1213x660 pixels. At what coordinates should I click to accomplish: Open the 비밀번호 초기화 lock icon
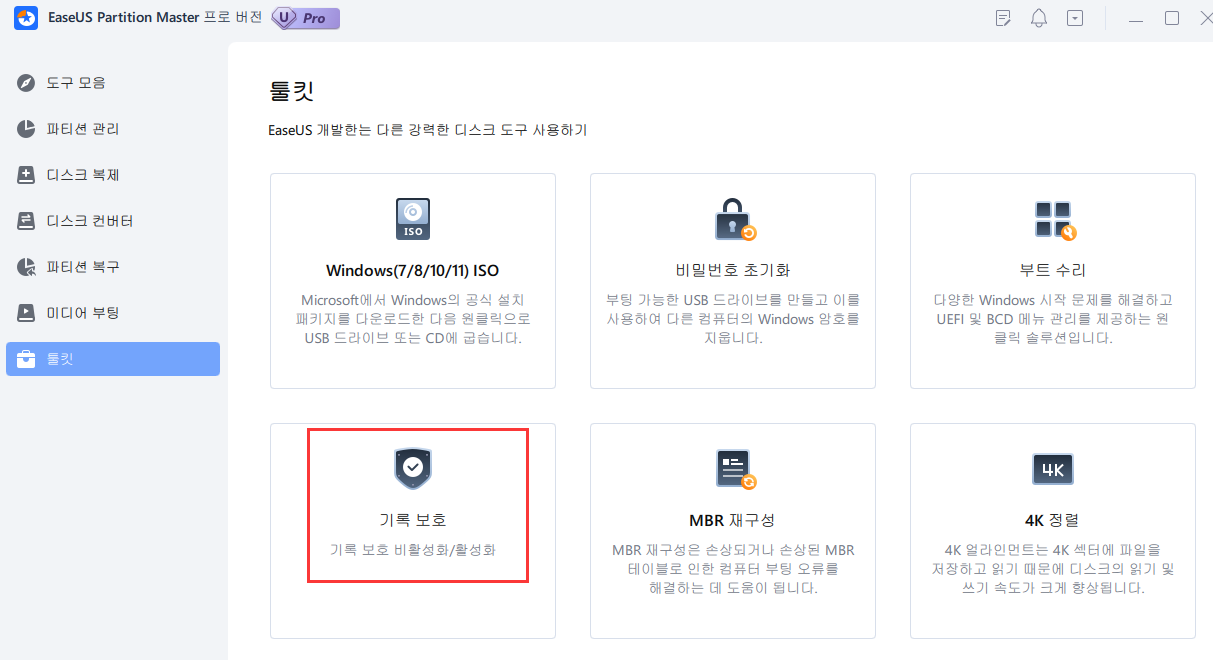pyautogui.click(x=732, y=218)
